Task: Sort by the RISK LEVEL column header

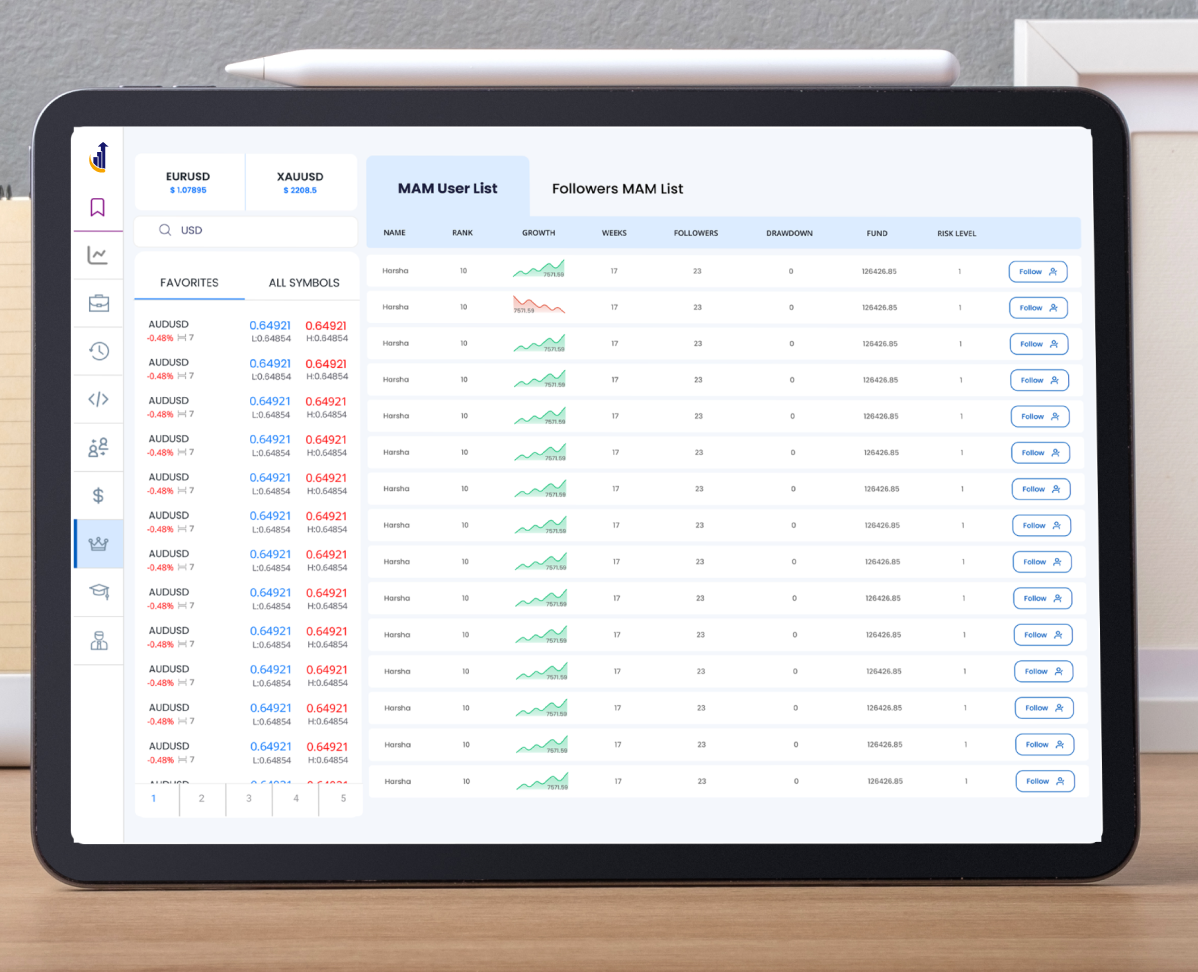Action: [x=957, y=234]
